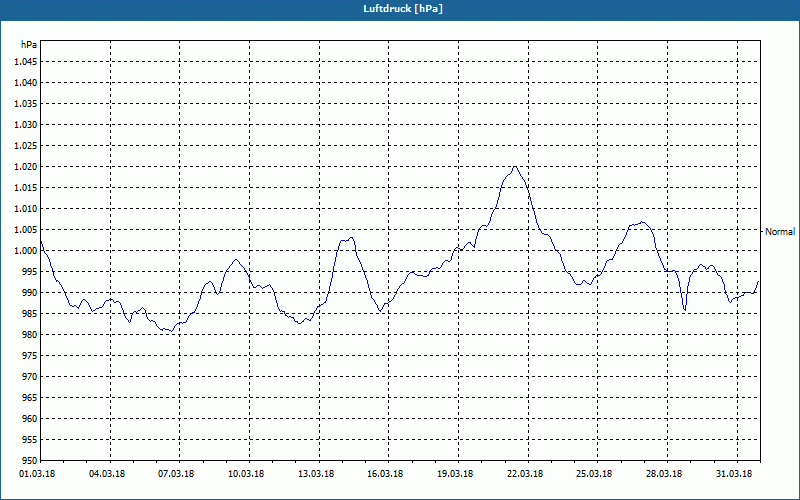Screen dimensions: 800x500
Task: Click the 1.005 y-axis value
Action: 26,230
